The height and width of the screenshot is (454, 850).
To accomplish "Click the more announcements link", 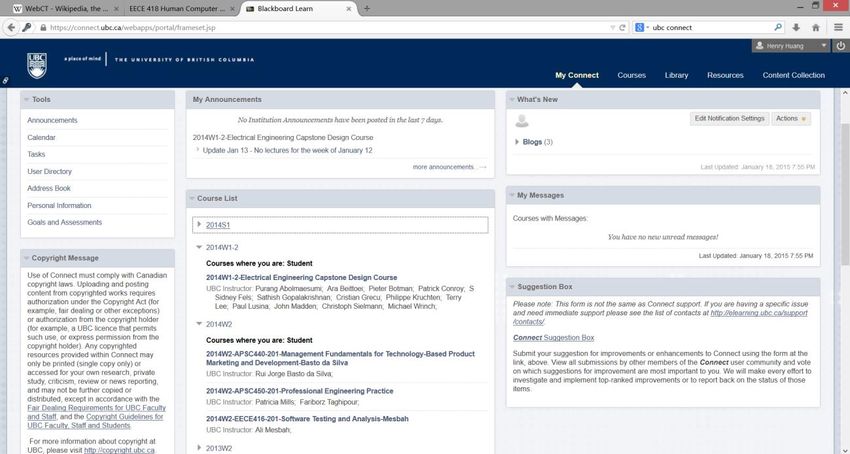I will (443, 167).
